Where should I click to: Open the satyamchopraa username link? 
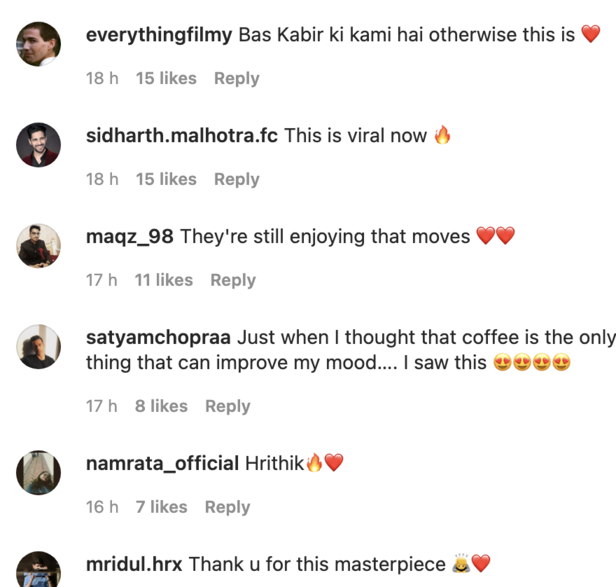(156, 337)
